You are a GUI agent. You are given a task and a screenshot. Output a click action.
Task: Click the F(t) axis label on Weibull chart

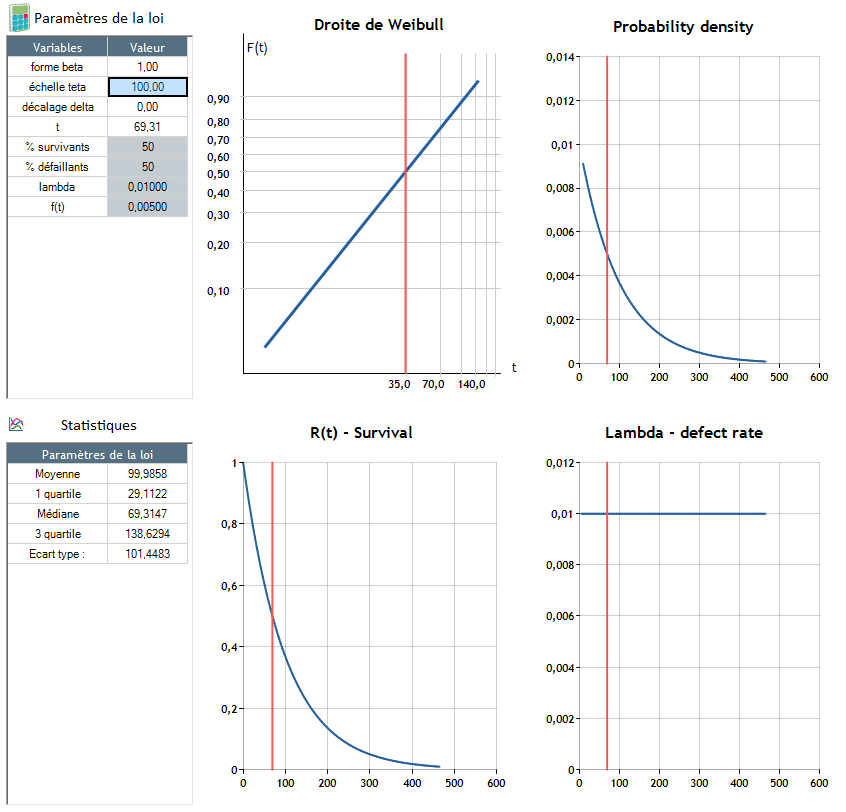(x=257, y=48)
